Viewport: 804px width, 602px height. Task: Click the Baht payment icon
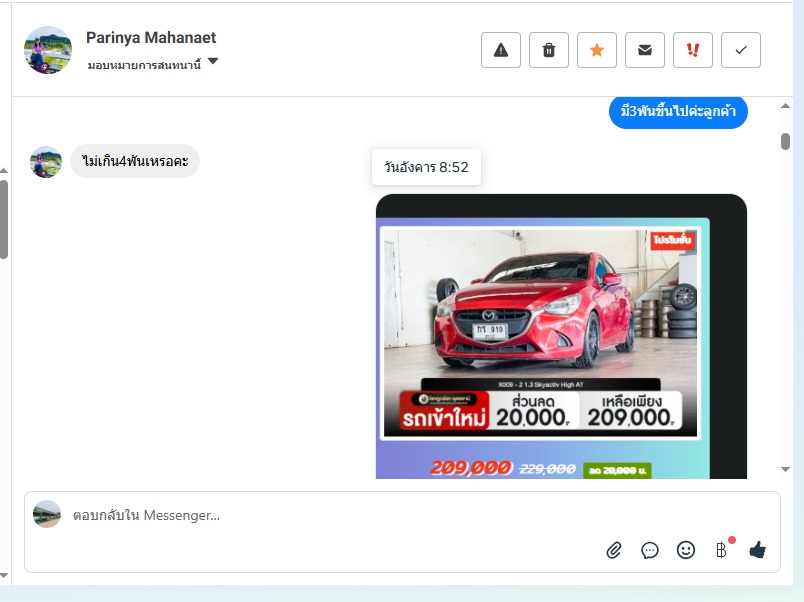pyautogui.click(x=721, y=550)
